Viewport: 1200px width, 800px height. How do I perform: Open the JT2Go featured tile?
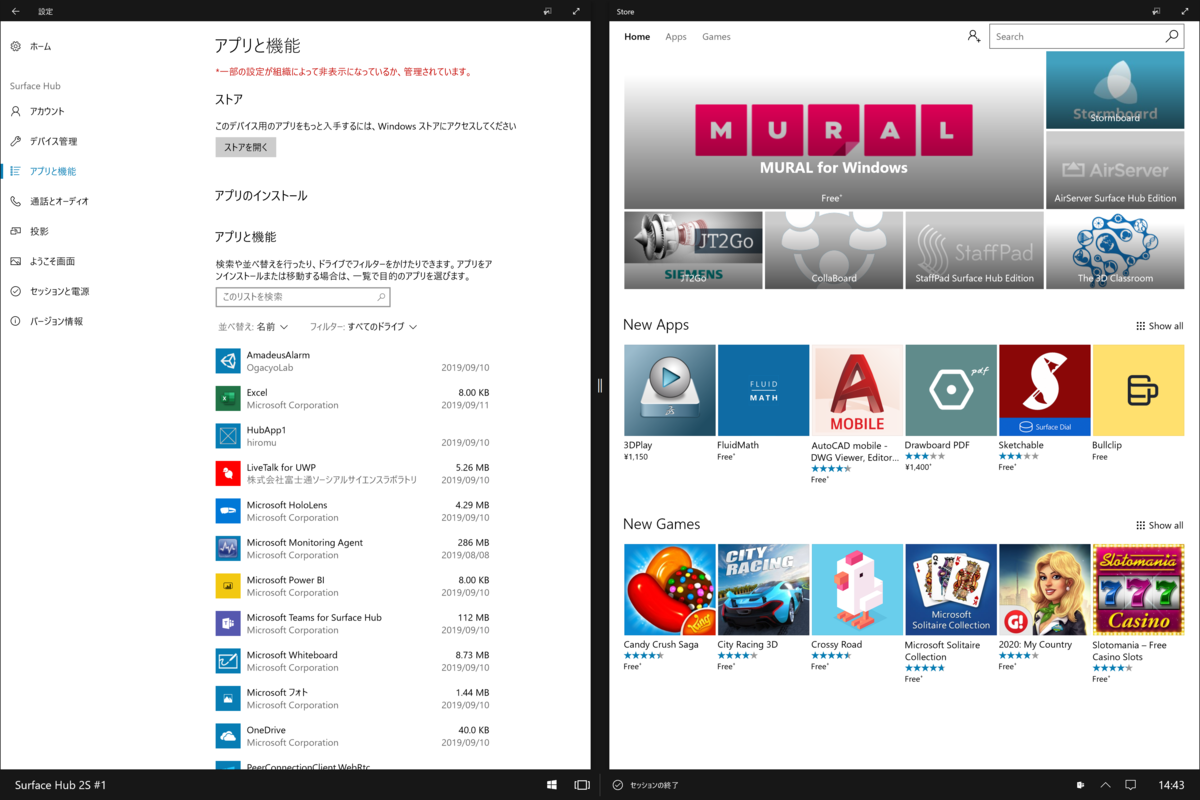(693, 250)
